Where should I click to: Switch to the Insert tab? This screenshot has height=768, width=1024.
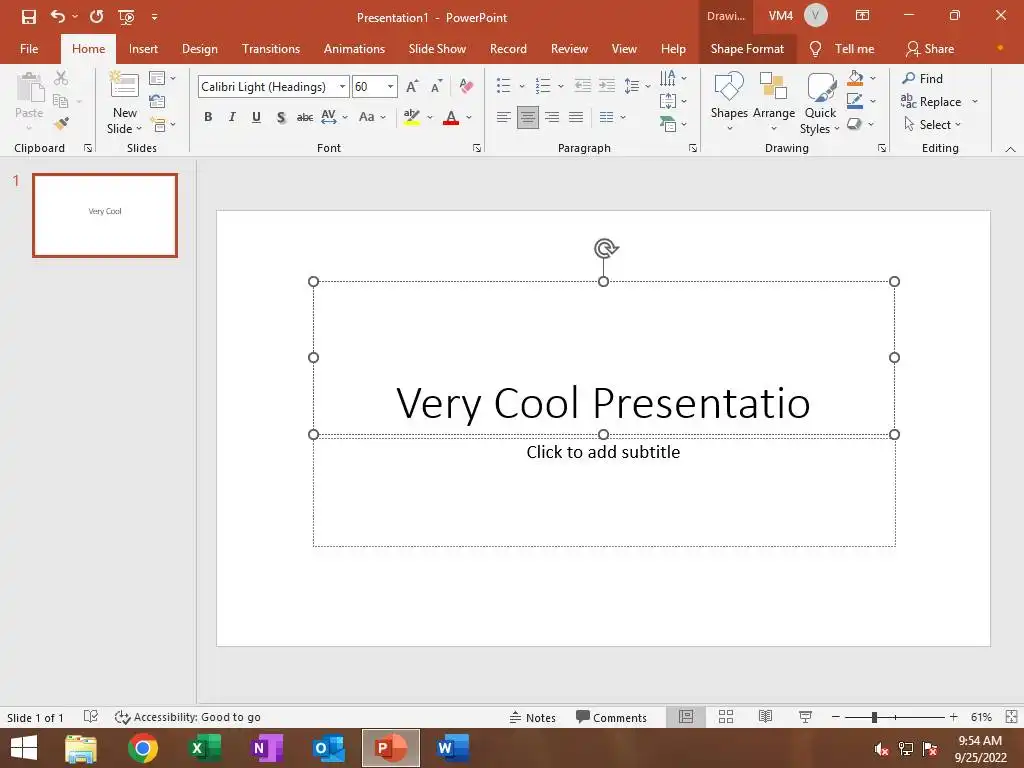coord(143,48)
